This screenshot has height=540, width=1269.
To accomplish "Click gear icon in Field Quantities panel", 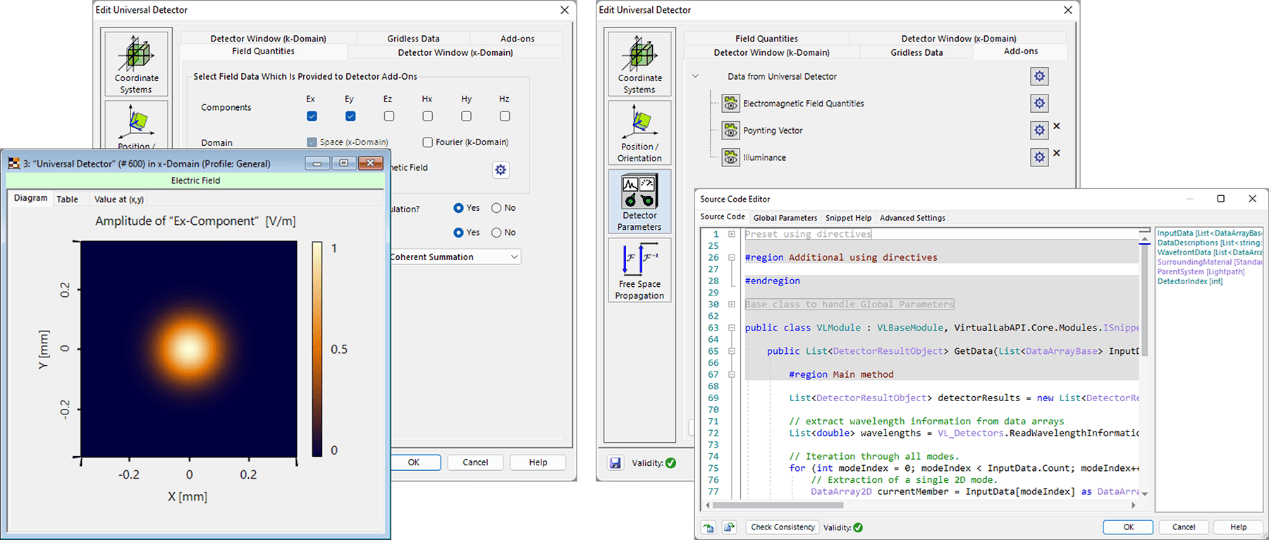I will (501, 170).
